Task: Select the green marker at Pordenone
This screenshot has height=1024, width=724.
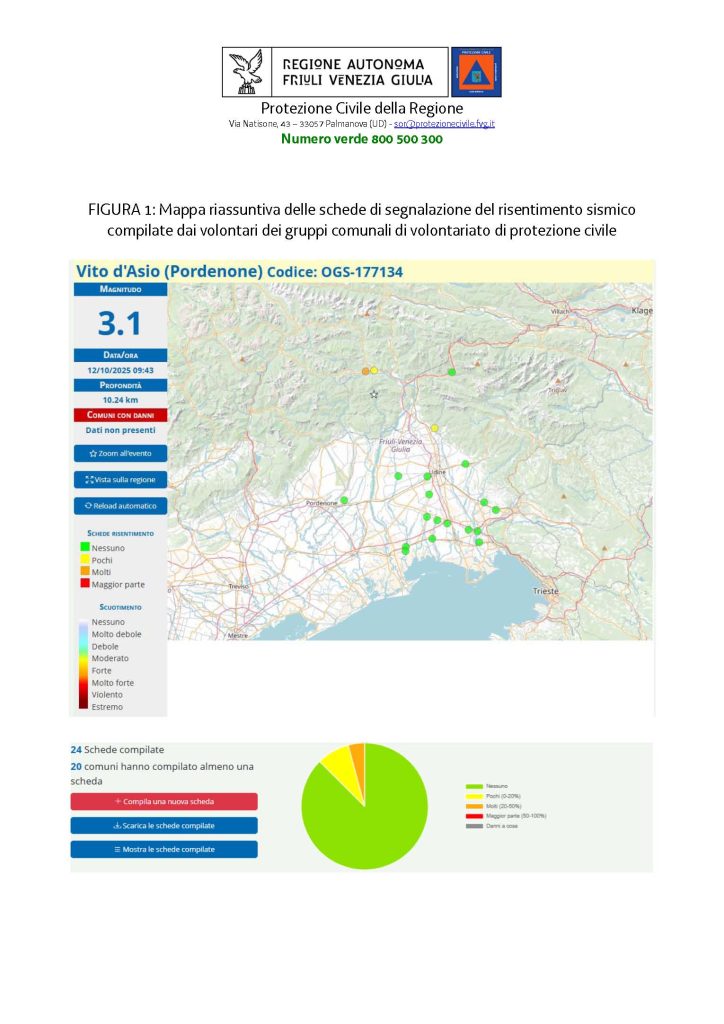Action: (x=344, y=500)
